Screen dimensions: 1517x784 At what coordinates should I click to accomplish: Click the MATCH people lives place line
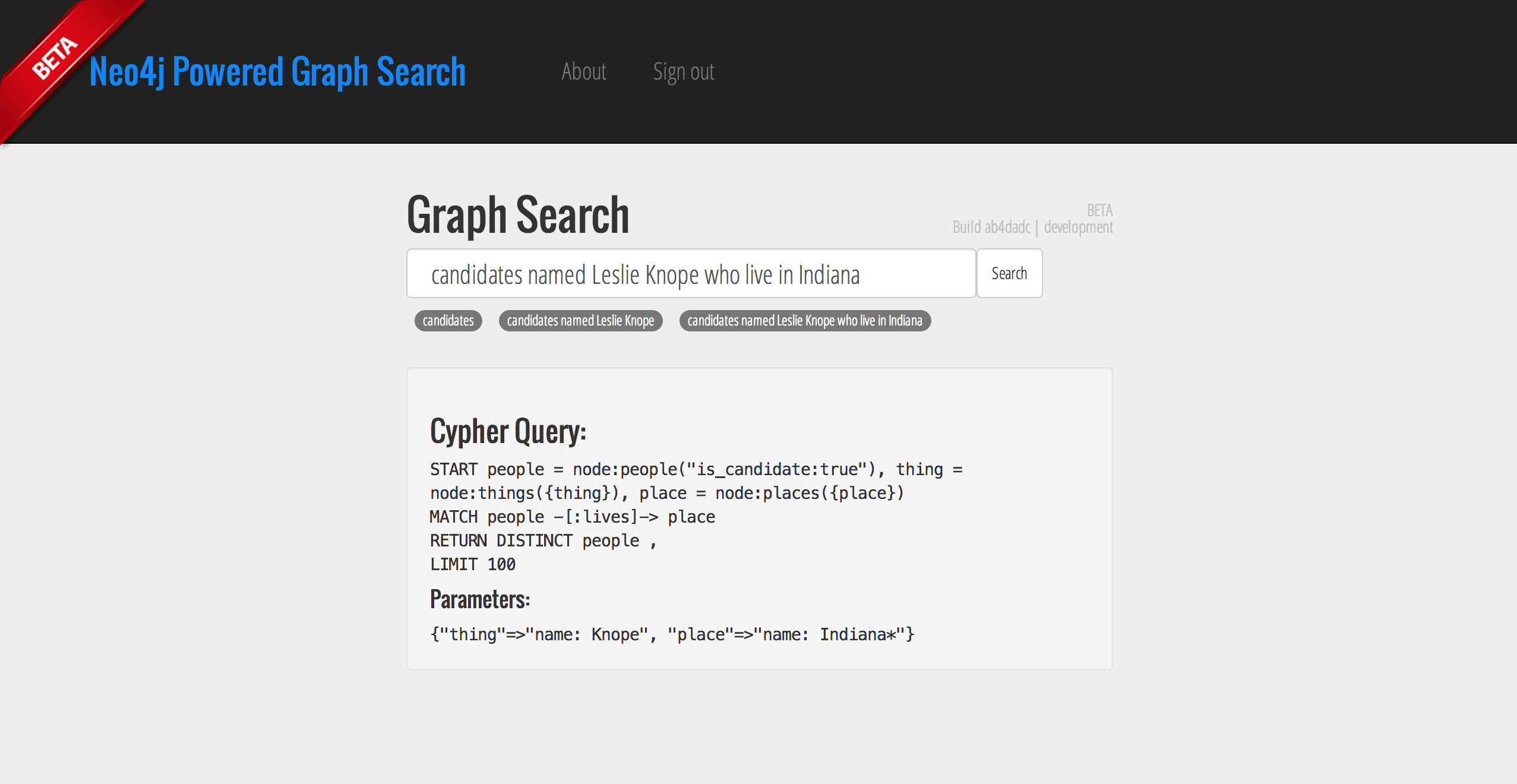click(572, 517)
